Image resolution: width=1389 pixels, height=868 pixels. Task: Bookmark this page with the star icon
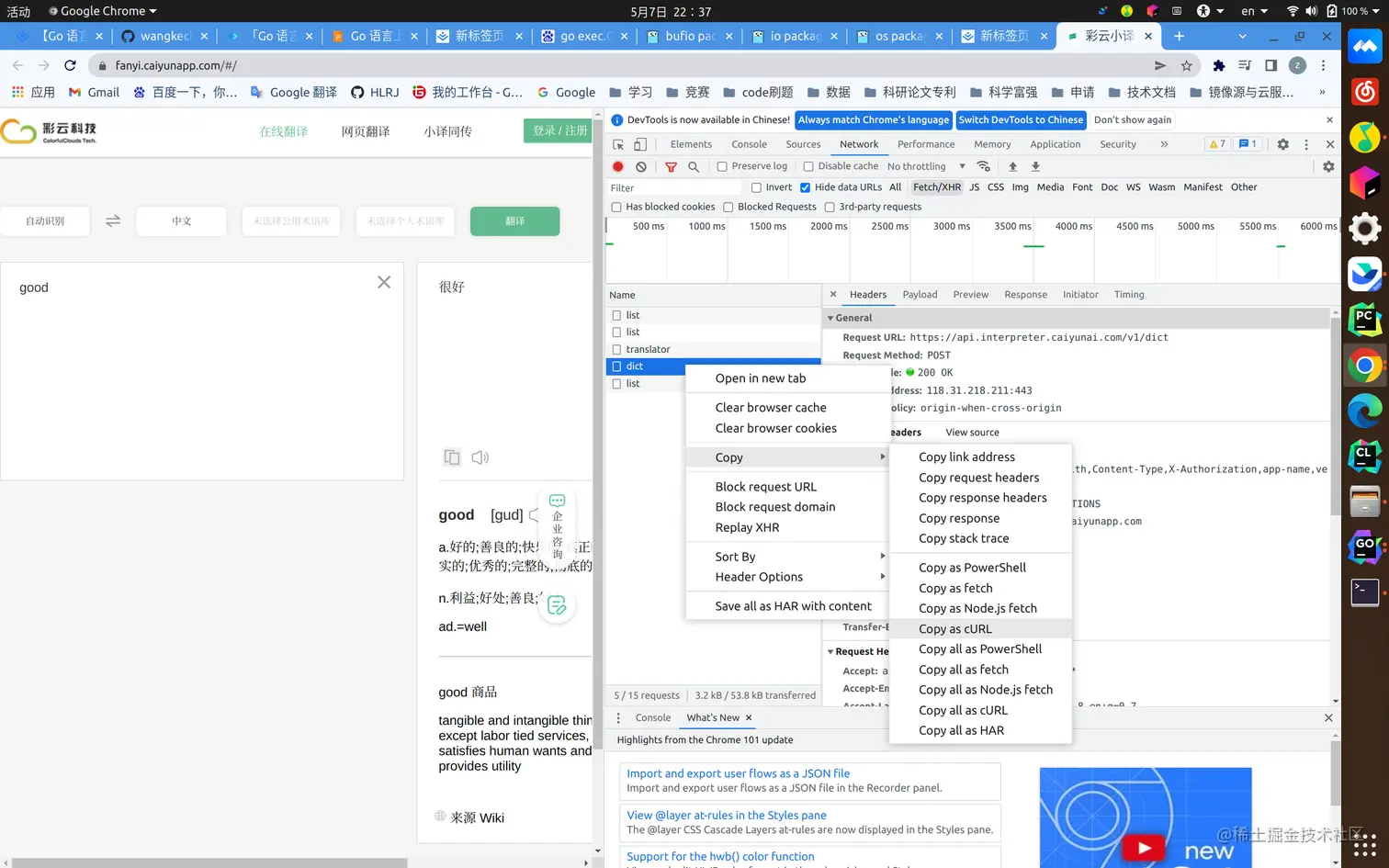click(1187, 65)
